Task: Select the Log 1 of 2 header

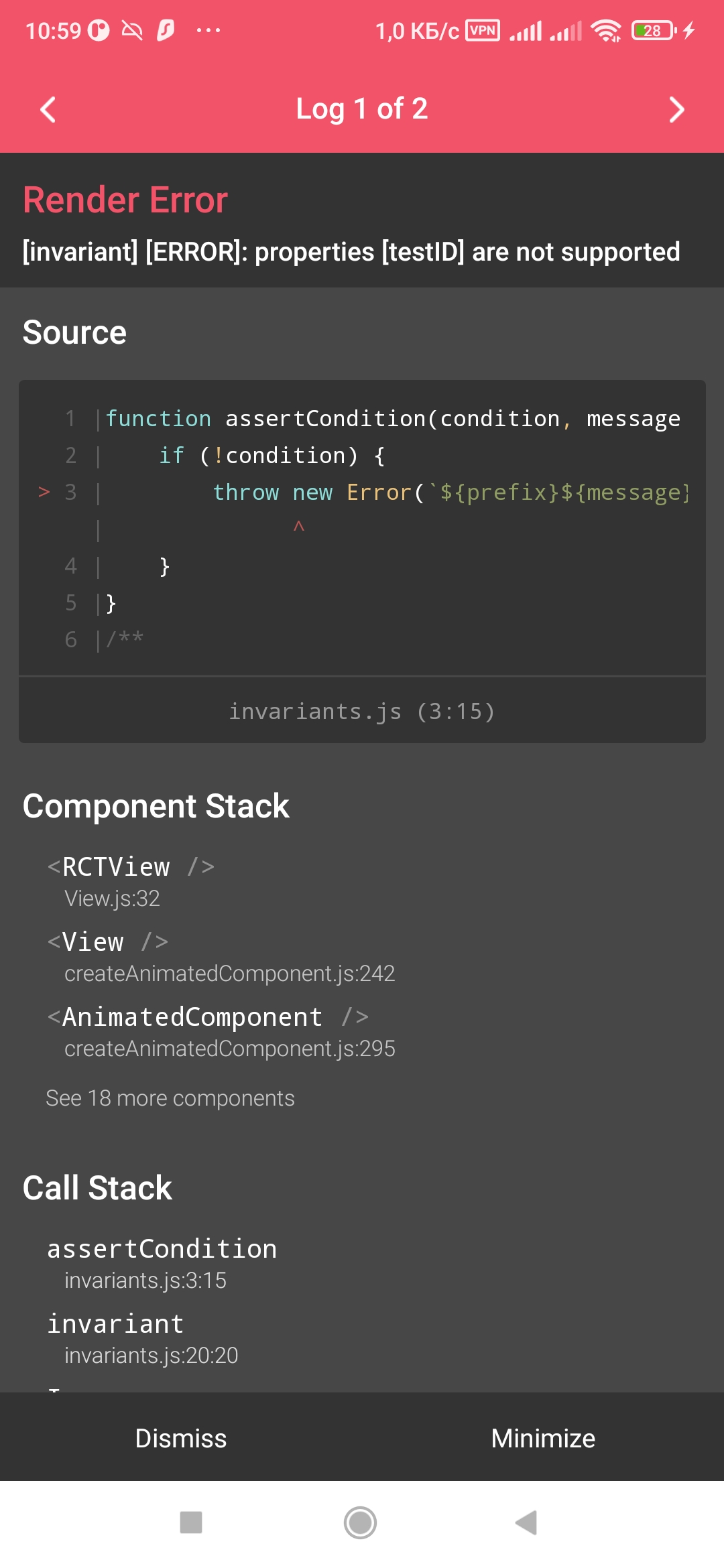Action: pyautogui.click(x=362, y=109)
